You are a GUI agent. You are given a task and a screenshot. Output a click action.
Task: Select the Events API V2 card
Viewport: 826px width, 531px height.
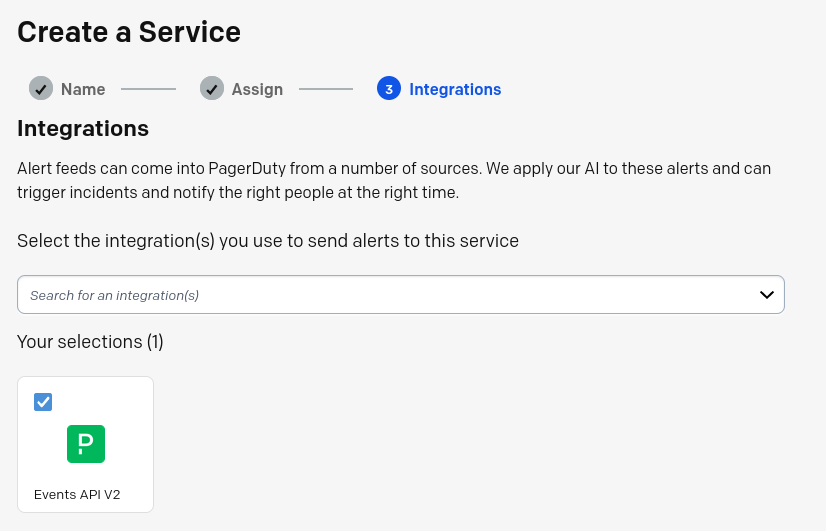tap(85, 444)
